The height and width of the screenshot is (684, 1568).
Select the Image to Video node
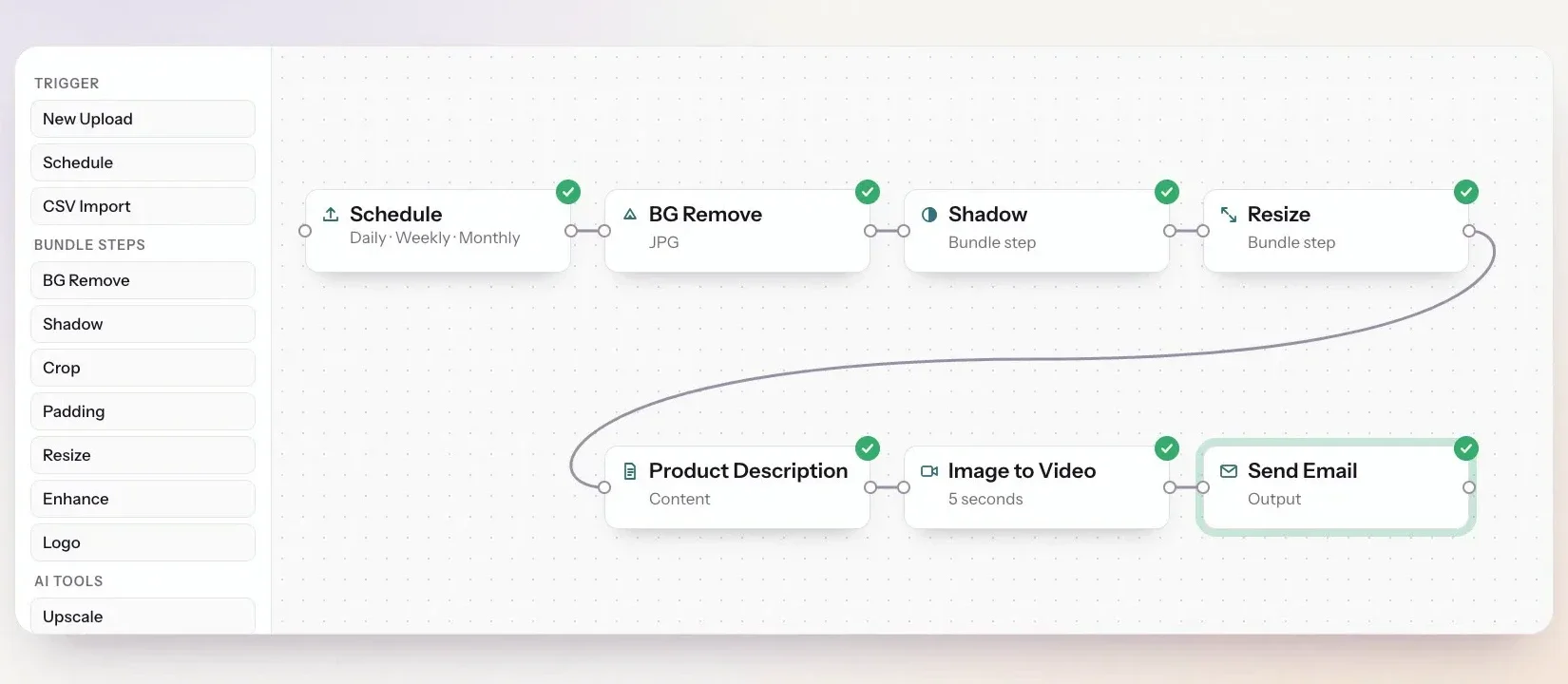coord(1037,487)
